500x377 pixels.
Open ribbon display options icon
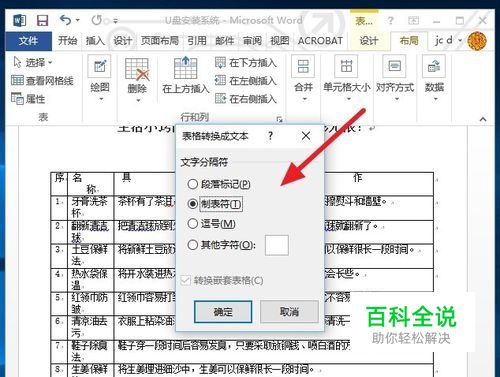point(414,21)
